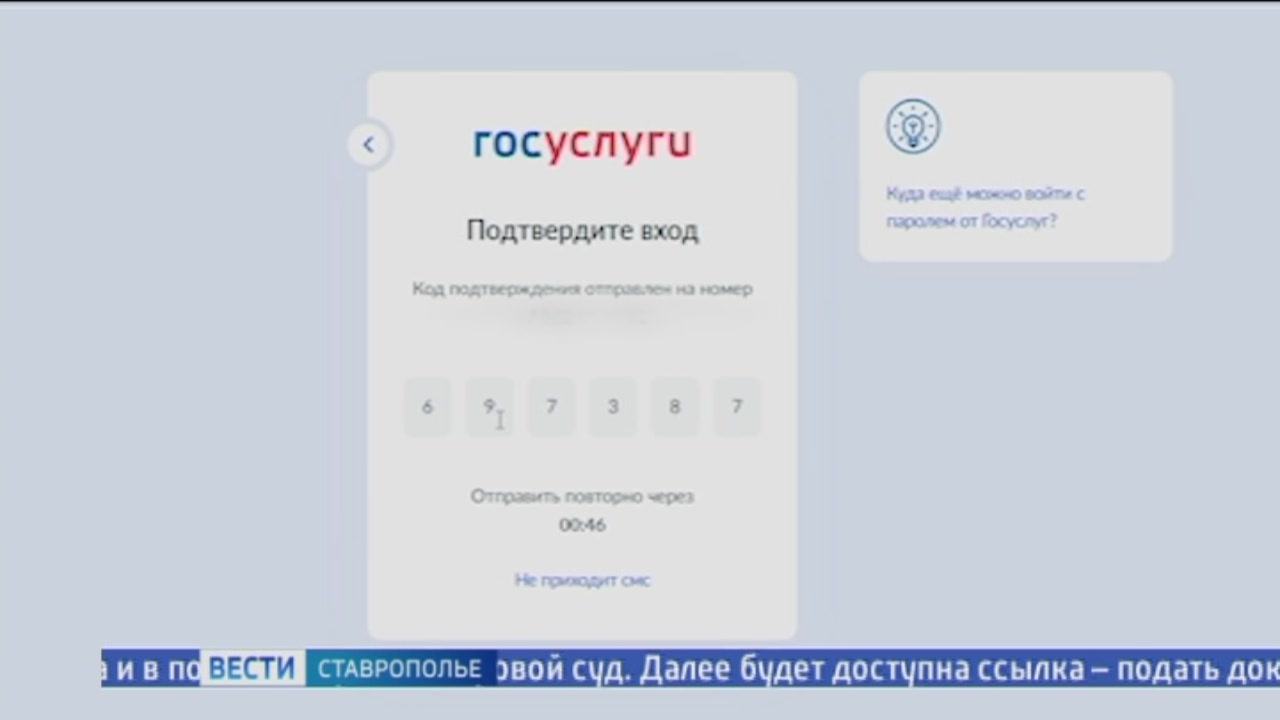Go back using the left chevron button
Image resolution: width=1280 pixels, height=720 pixels.
pos(368,145)
